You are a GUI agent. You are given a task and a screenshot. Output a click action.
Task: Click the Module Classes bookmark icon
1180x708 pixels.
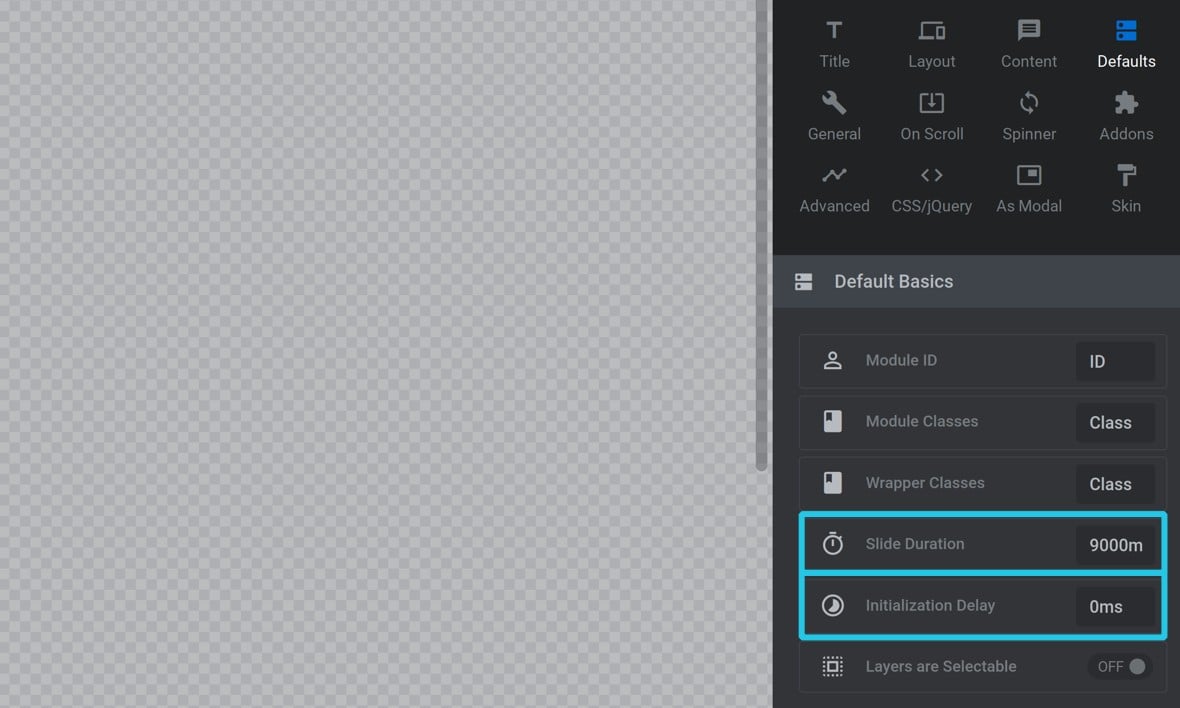pyautogui.click(x=832, y=421)
